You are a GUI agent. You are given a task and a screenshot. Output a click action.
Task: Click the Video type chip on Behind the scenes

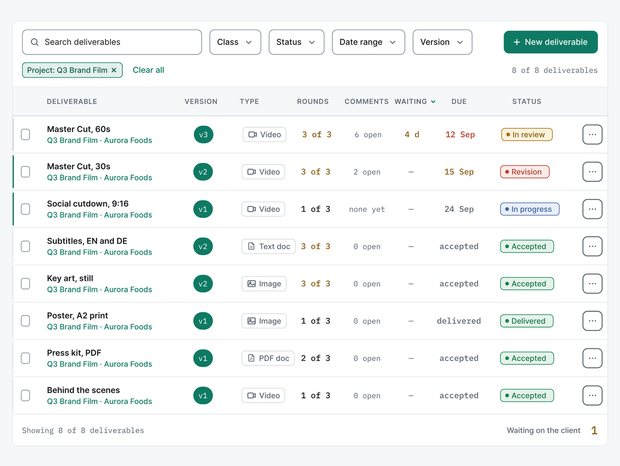pos(263,396)
